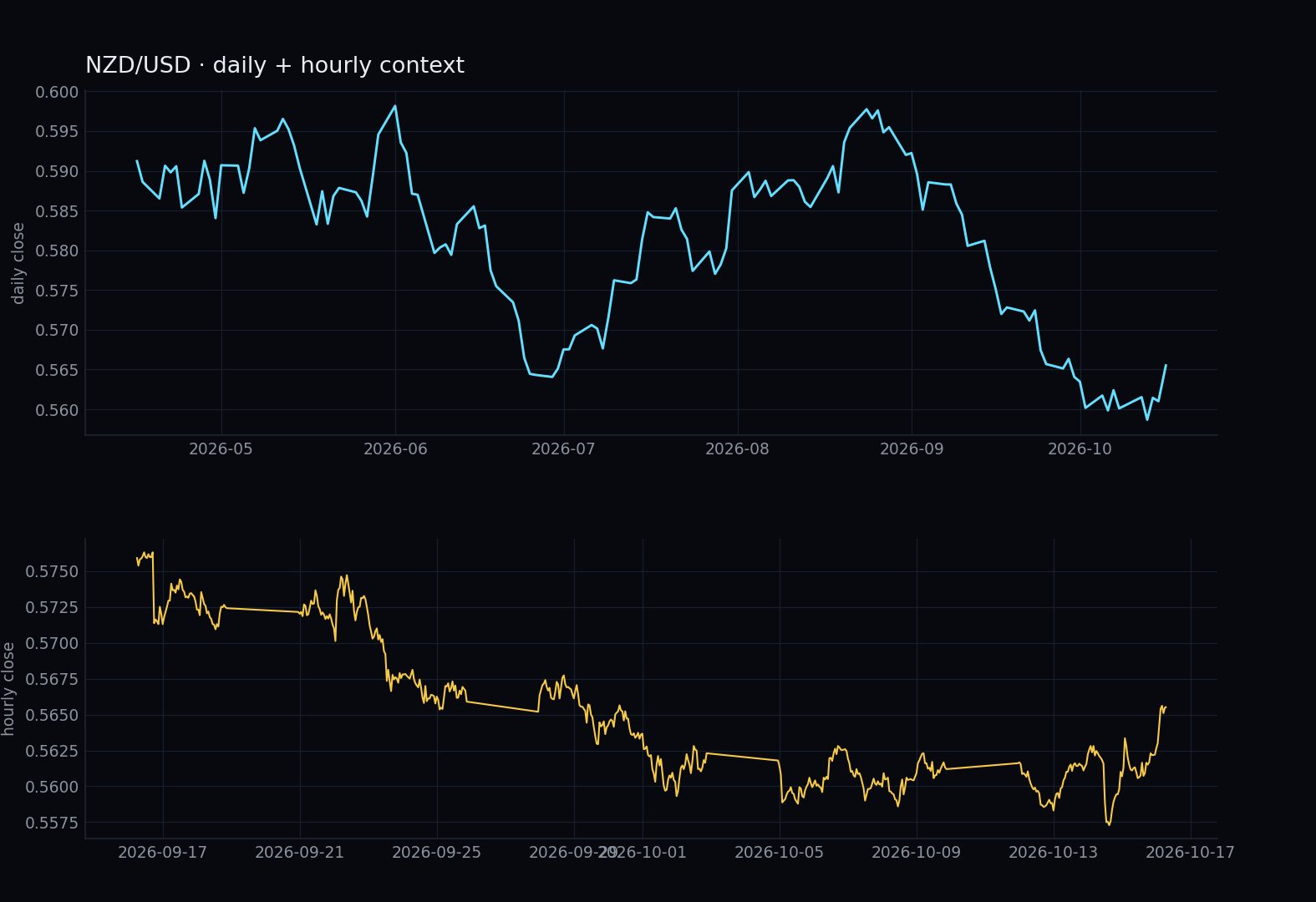The width and height of the screenshot is (1316, 902).
Task: Click the 0.5675 hourly axis tick
Action: tap(52, 680)
